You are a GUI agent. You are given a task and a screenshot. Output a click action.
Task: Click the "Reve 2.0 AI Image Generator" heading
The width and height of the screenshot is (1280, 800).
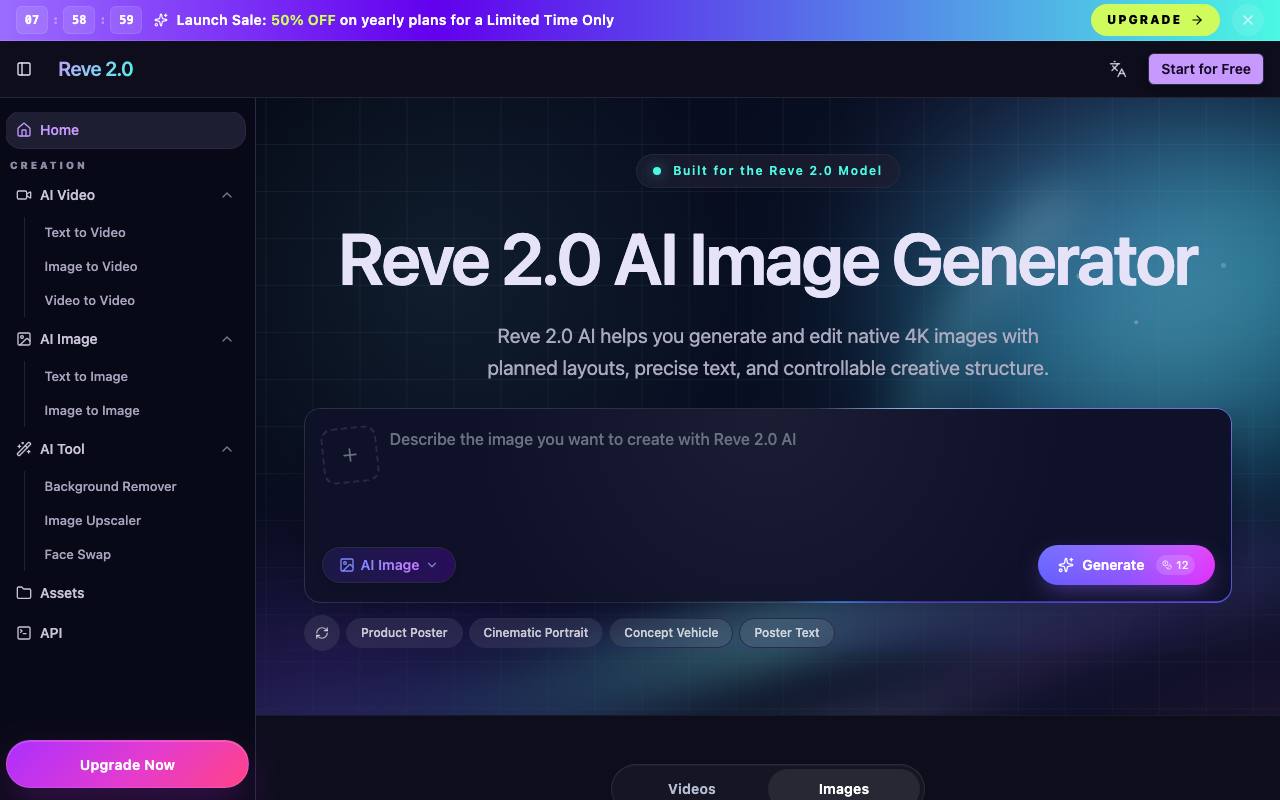(768, 260)
